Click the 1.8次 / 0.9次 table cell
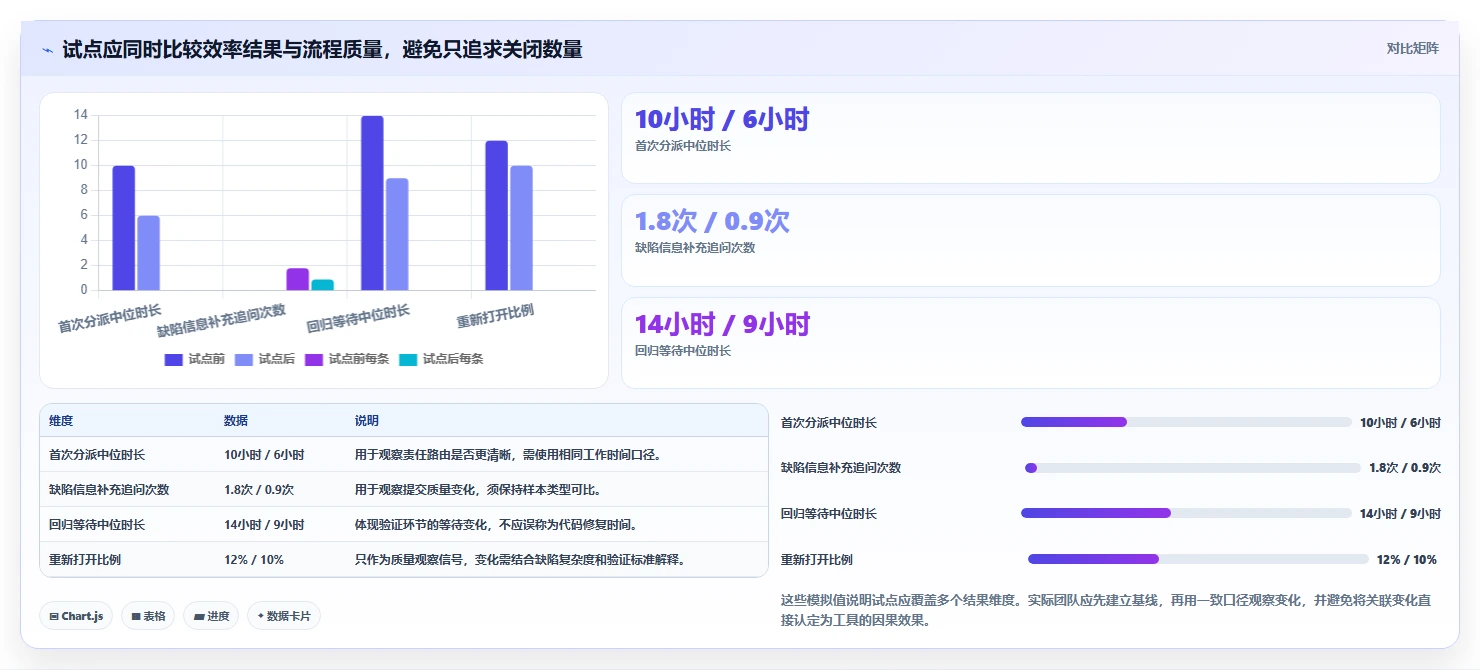Viewport: 1480px width, 670px height. 259,490
